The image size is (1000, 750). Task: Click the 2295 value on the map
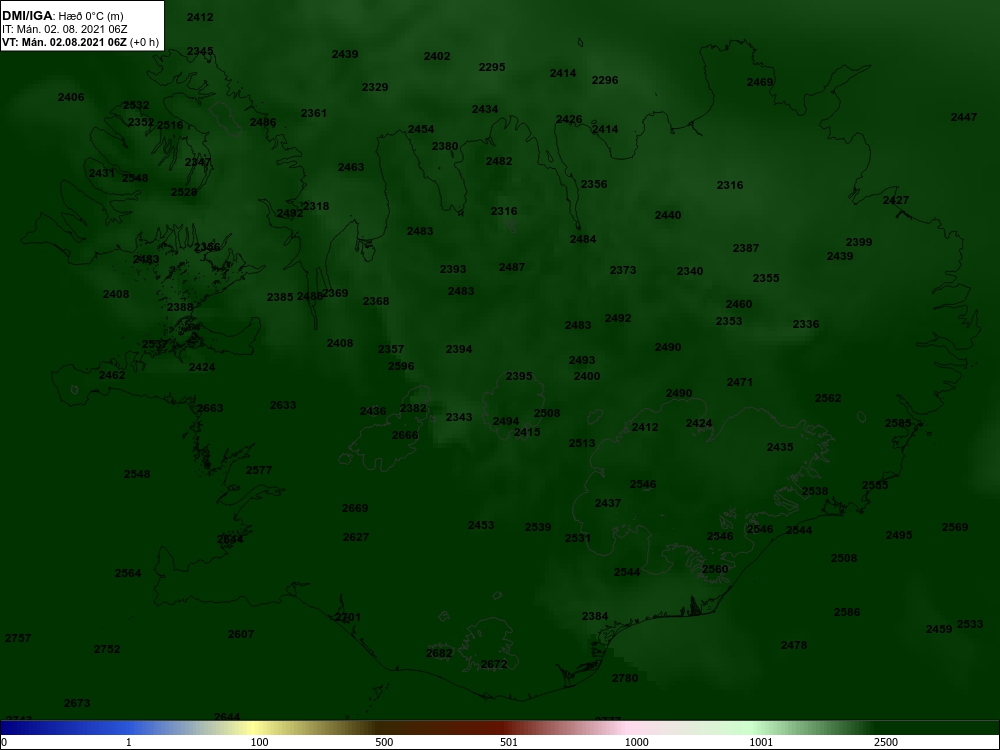click(492, 67)
